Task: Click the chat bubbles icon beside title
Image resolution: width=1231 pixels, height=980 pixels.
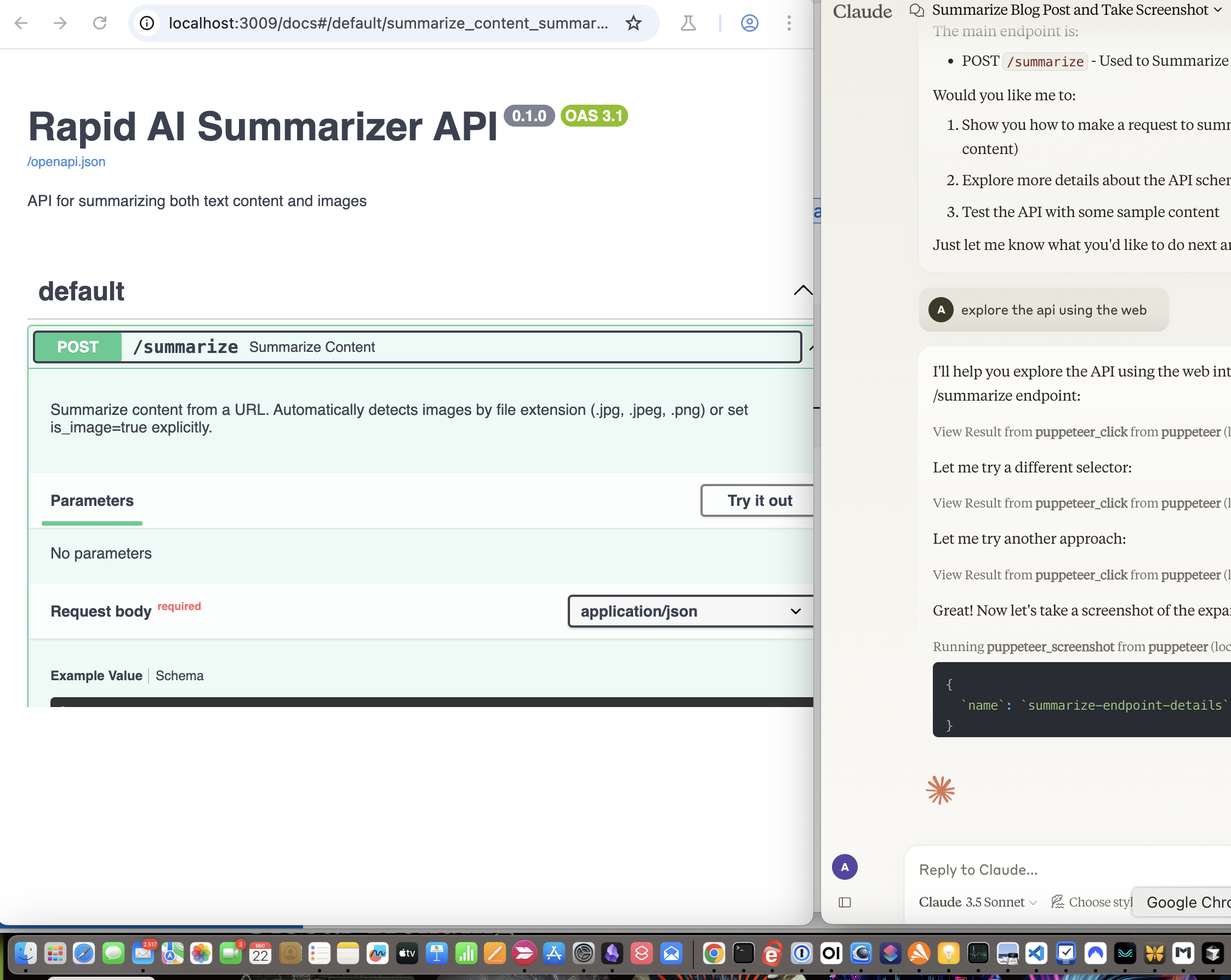Action: click(x=917, y=10)
